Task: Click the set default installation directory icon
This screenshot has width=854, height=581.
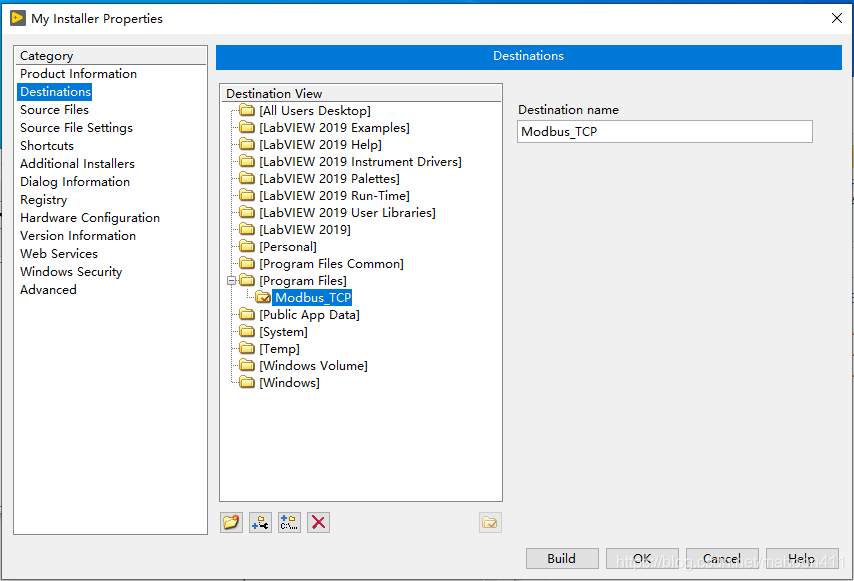Action: 490,522
